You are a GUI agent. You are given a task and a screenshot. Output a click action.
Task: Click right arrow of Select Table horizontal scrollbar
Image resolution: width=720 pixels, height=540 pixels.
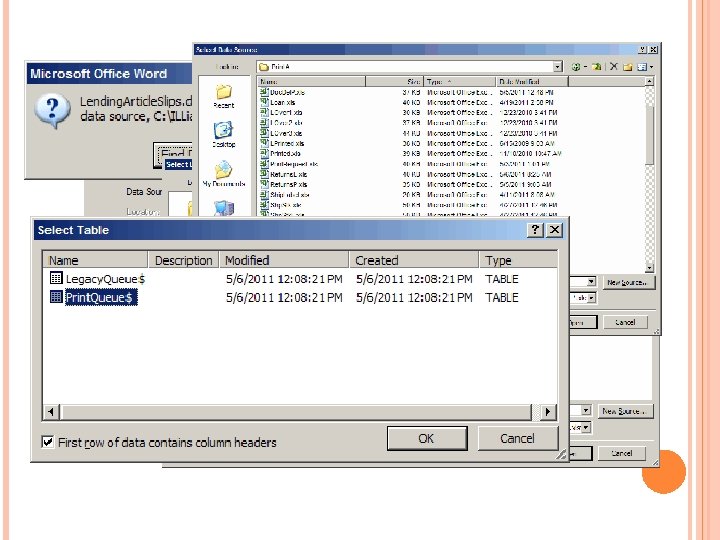[547, 412]
